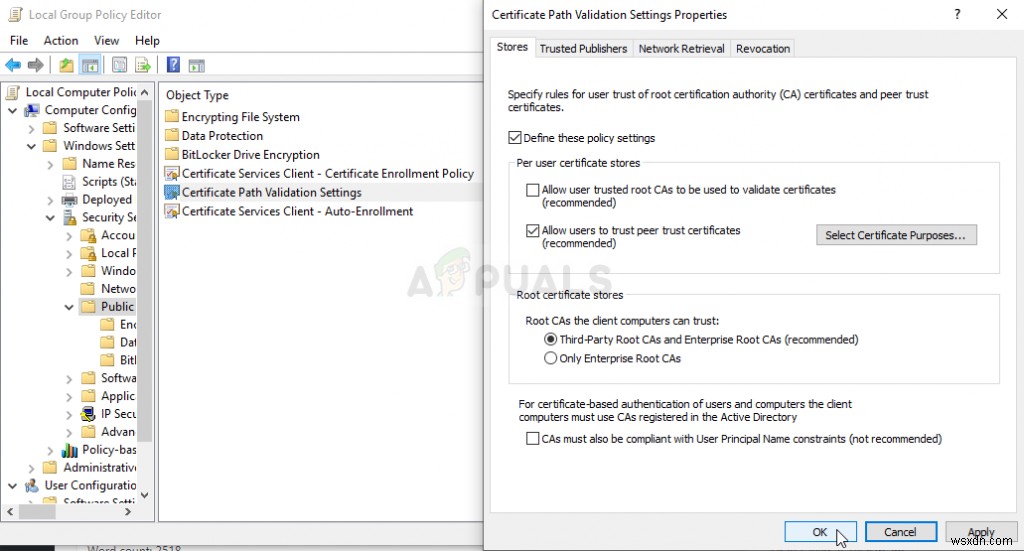Collapse the Security Settings tree node

50,217
